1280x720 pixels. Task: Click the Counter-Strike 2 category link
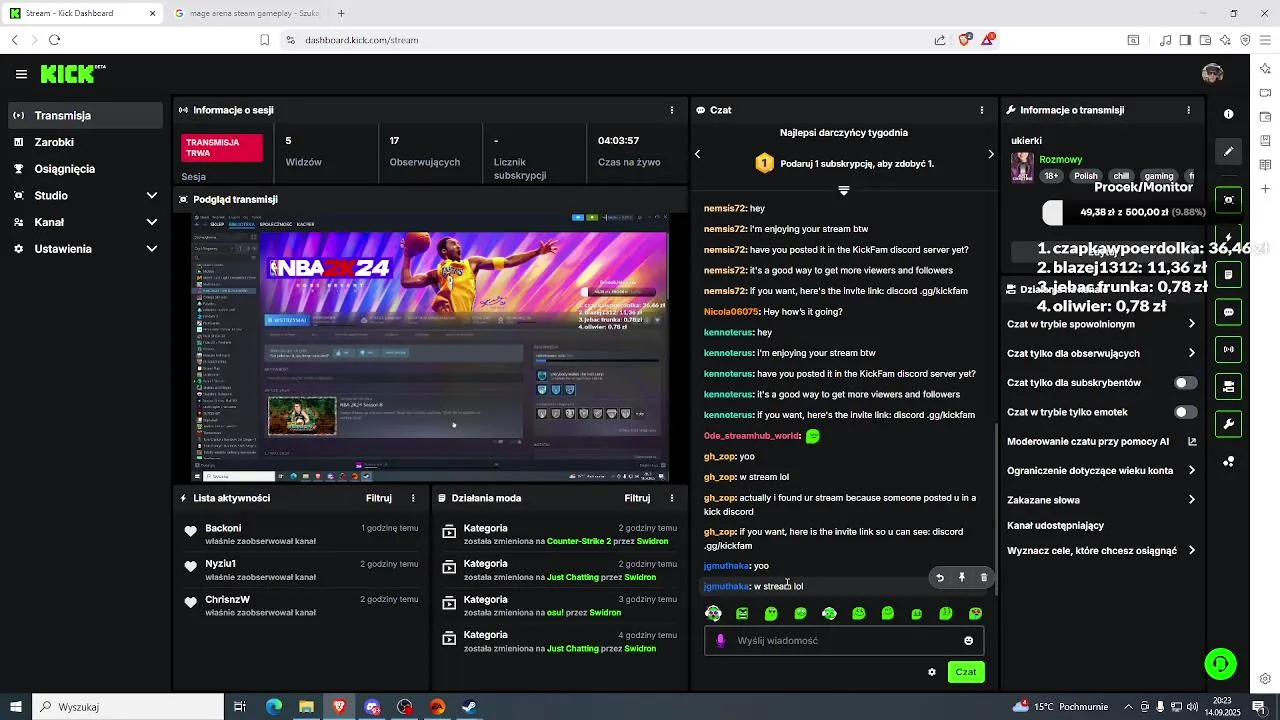coord(578,541)
